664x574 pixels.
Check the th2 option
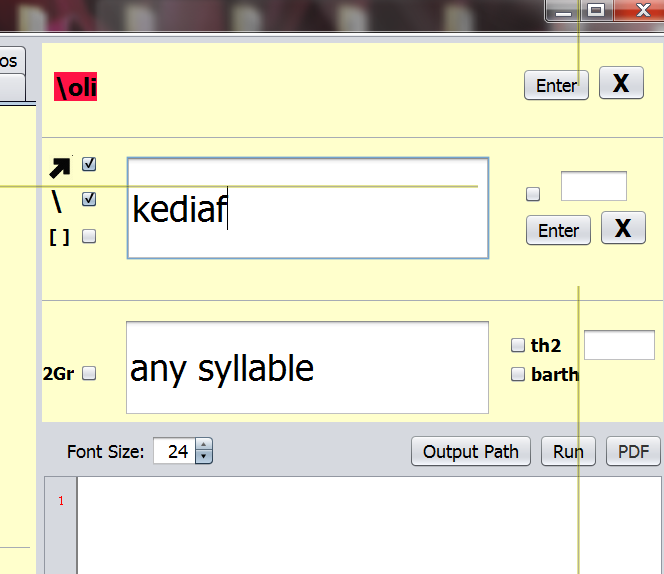click(x=518, y=346)
